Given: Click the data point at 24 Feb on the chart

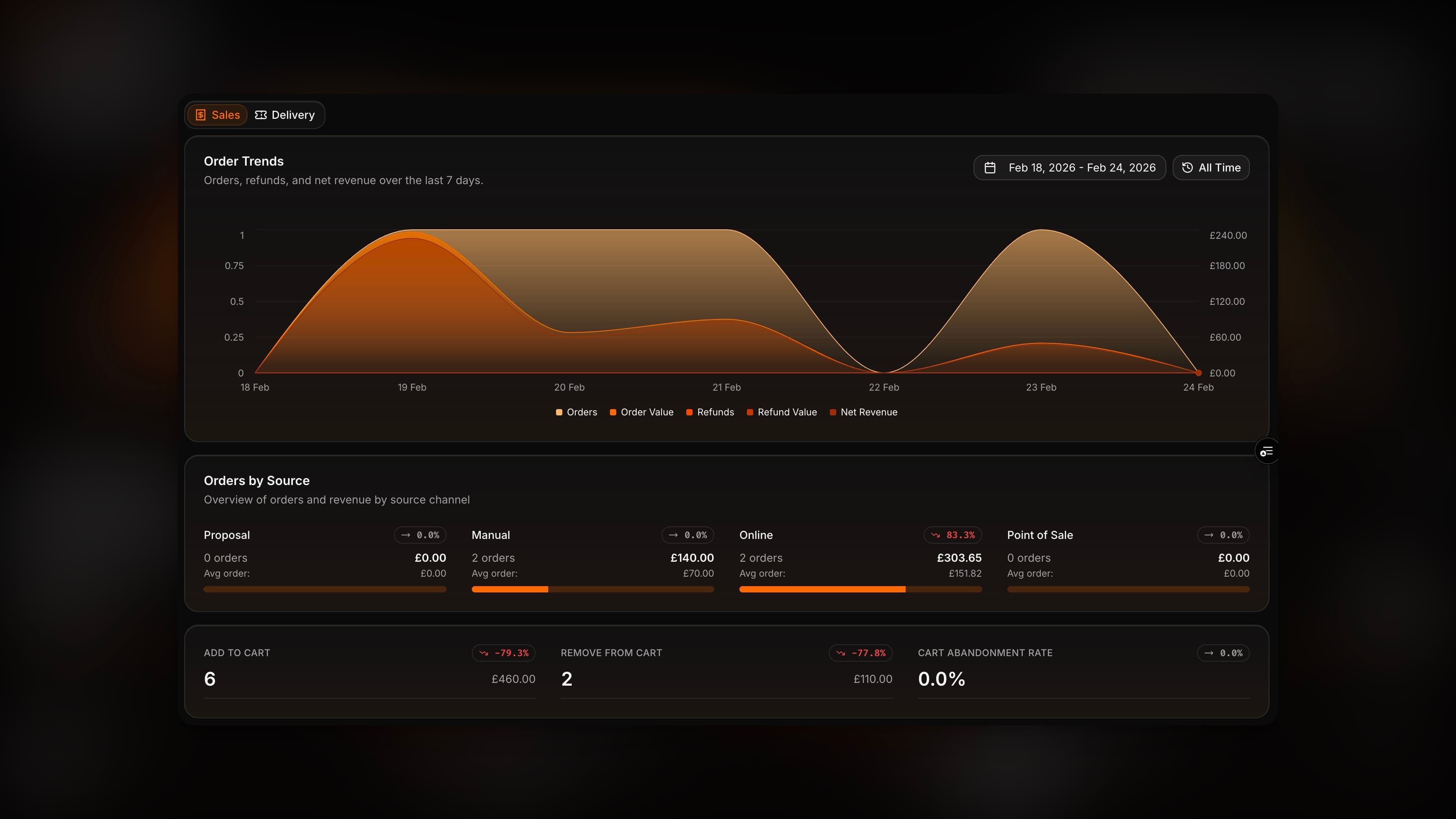Looking at the screenshot, I should tap(1198, 373).
